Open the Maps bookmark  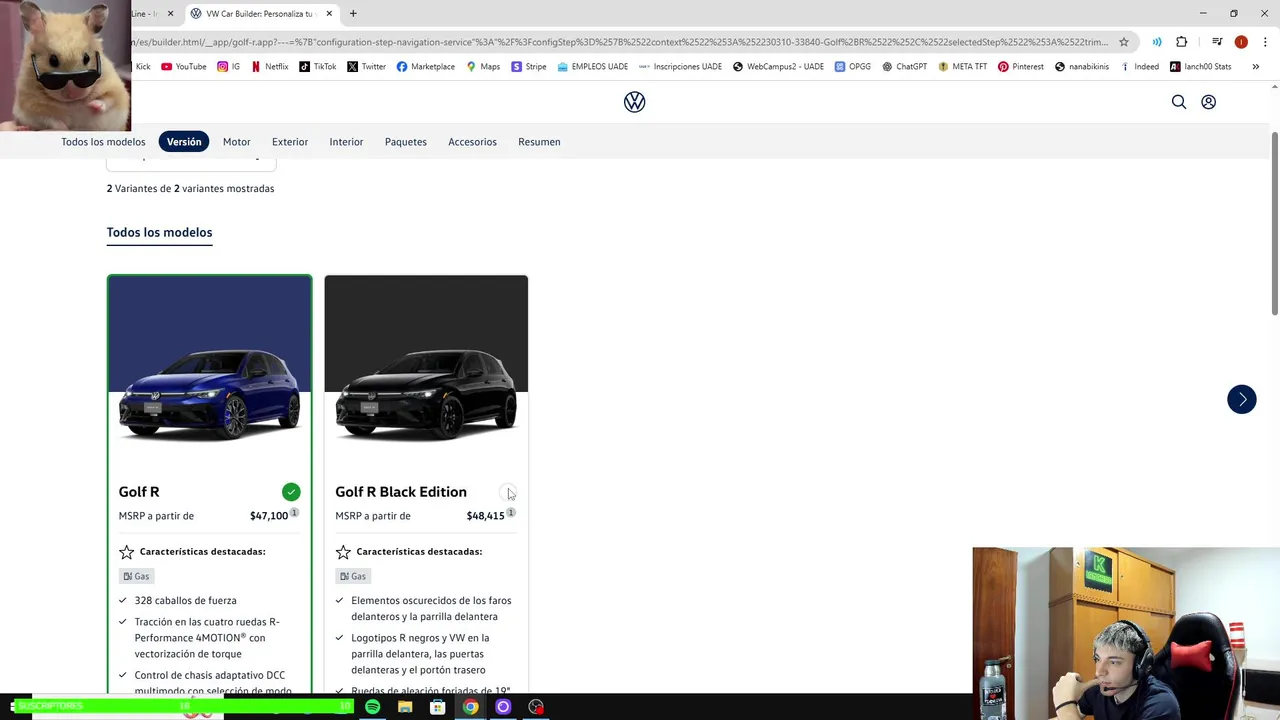point(483,67)
